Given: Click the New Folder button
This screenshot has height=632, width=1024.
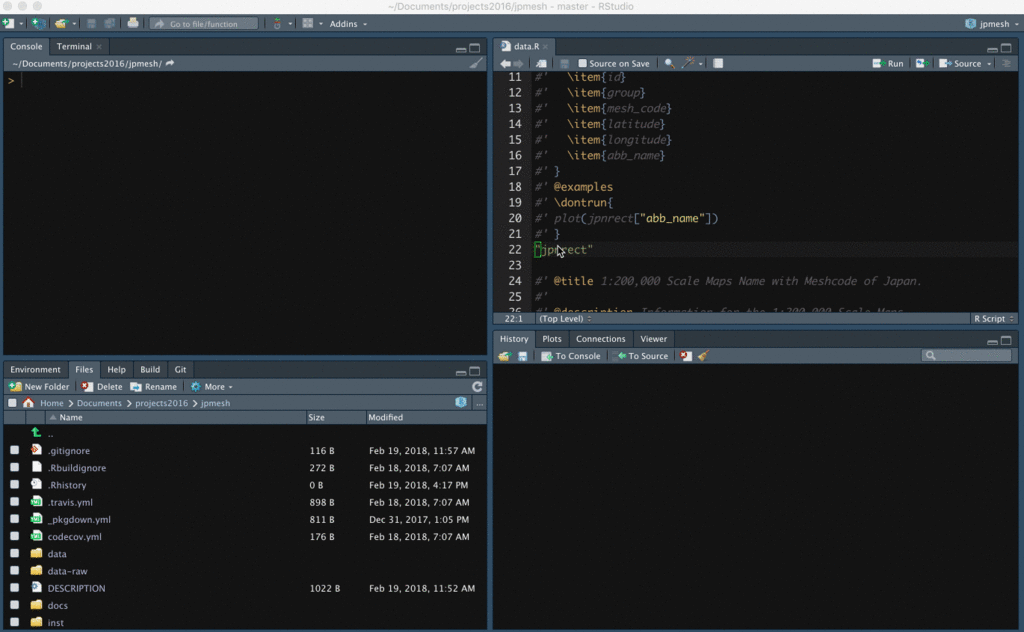Looking at the screenshot, I should [x=39, y=387].
